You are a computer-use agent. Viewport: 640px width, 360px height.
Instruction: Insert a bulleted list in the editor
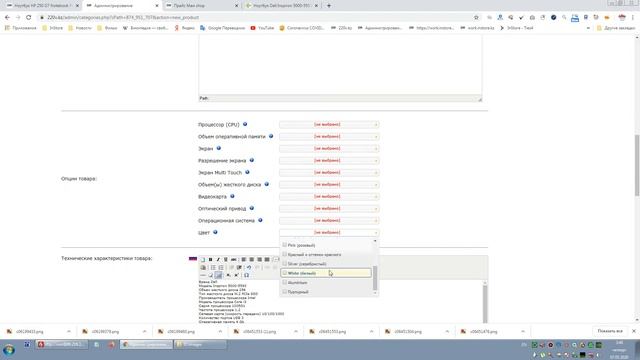pos(213,267)
